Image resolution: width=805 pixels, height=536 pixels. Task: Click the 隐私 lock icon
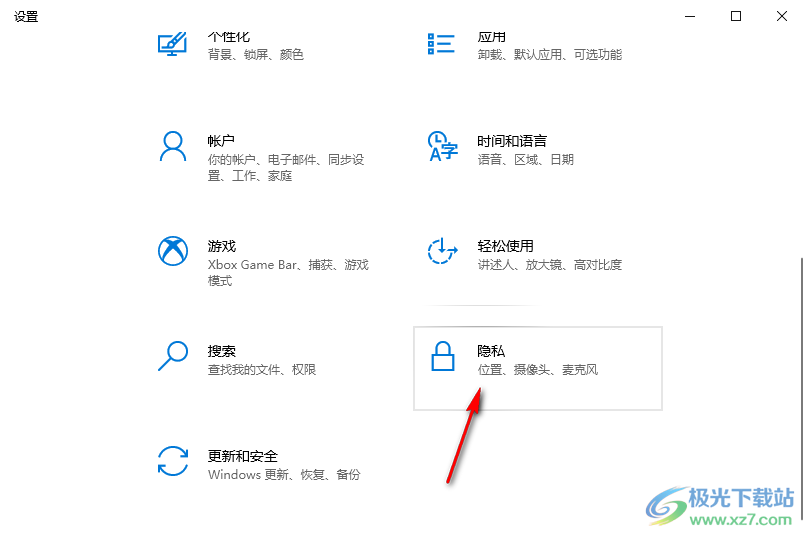pyautogui.click(x=443, y=356)
